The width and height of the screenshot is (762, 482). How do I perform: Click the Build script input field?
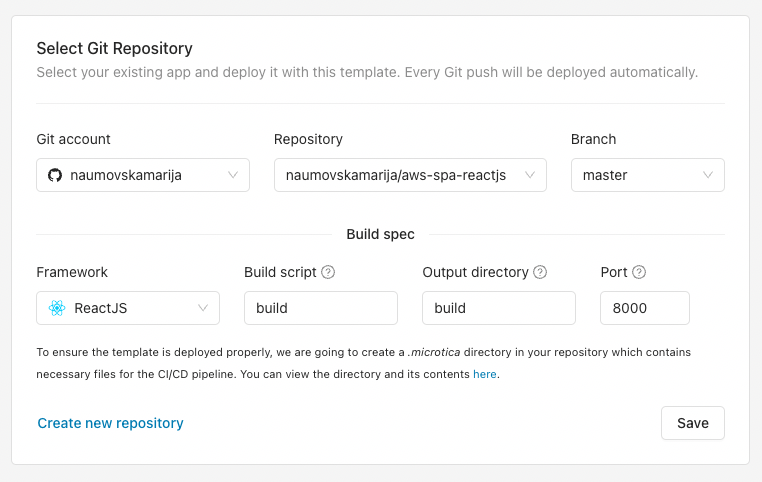320,308
